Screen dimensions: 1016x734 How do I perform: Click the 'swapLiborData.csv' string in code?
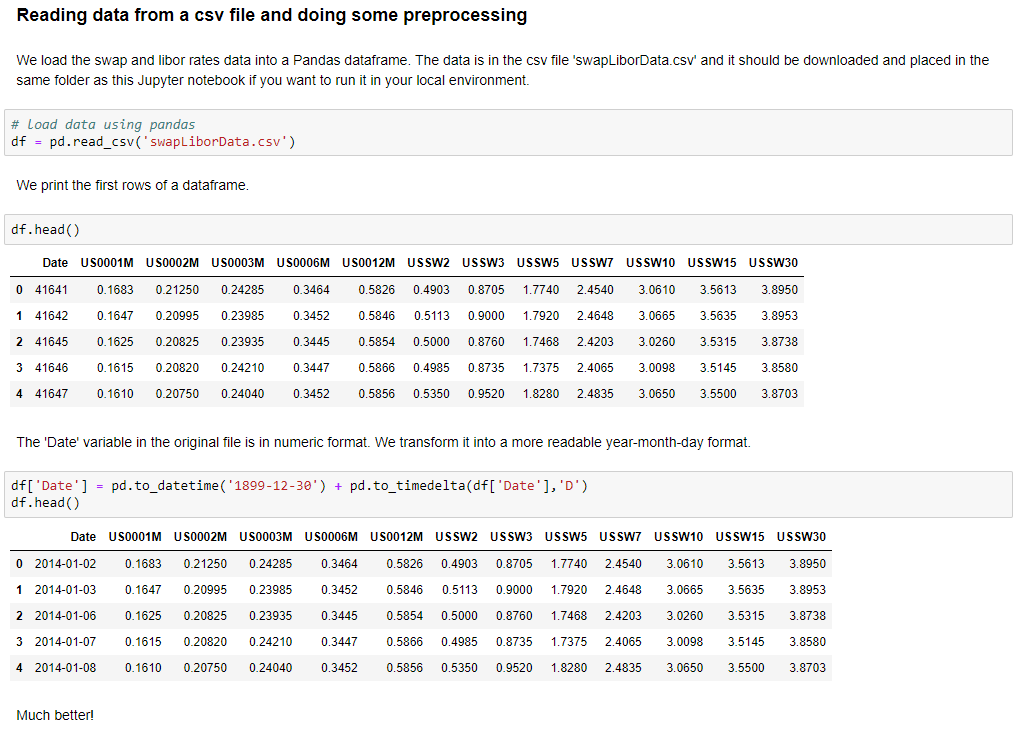(x=216, y=142)
